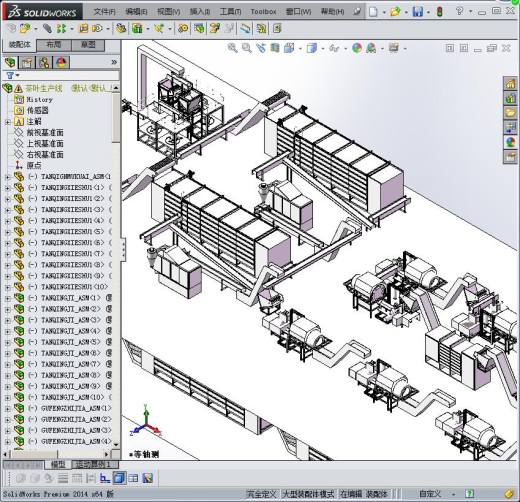This screenshot has height=502, width=520.
Task: Switch to the 装配体 tab
Action: [19, 45]
